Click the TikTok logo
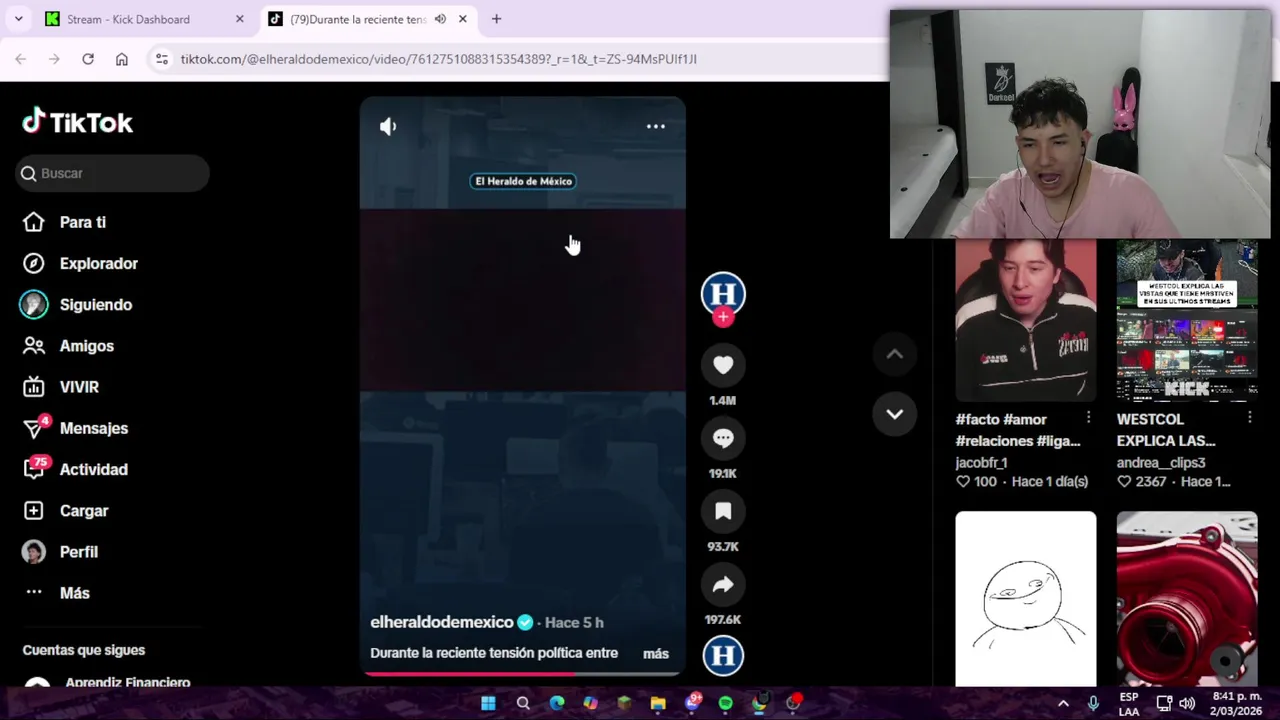Image resolution: width=1280 pixels, height=720 pixels. point(78,122)
